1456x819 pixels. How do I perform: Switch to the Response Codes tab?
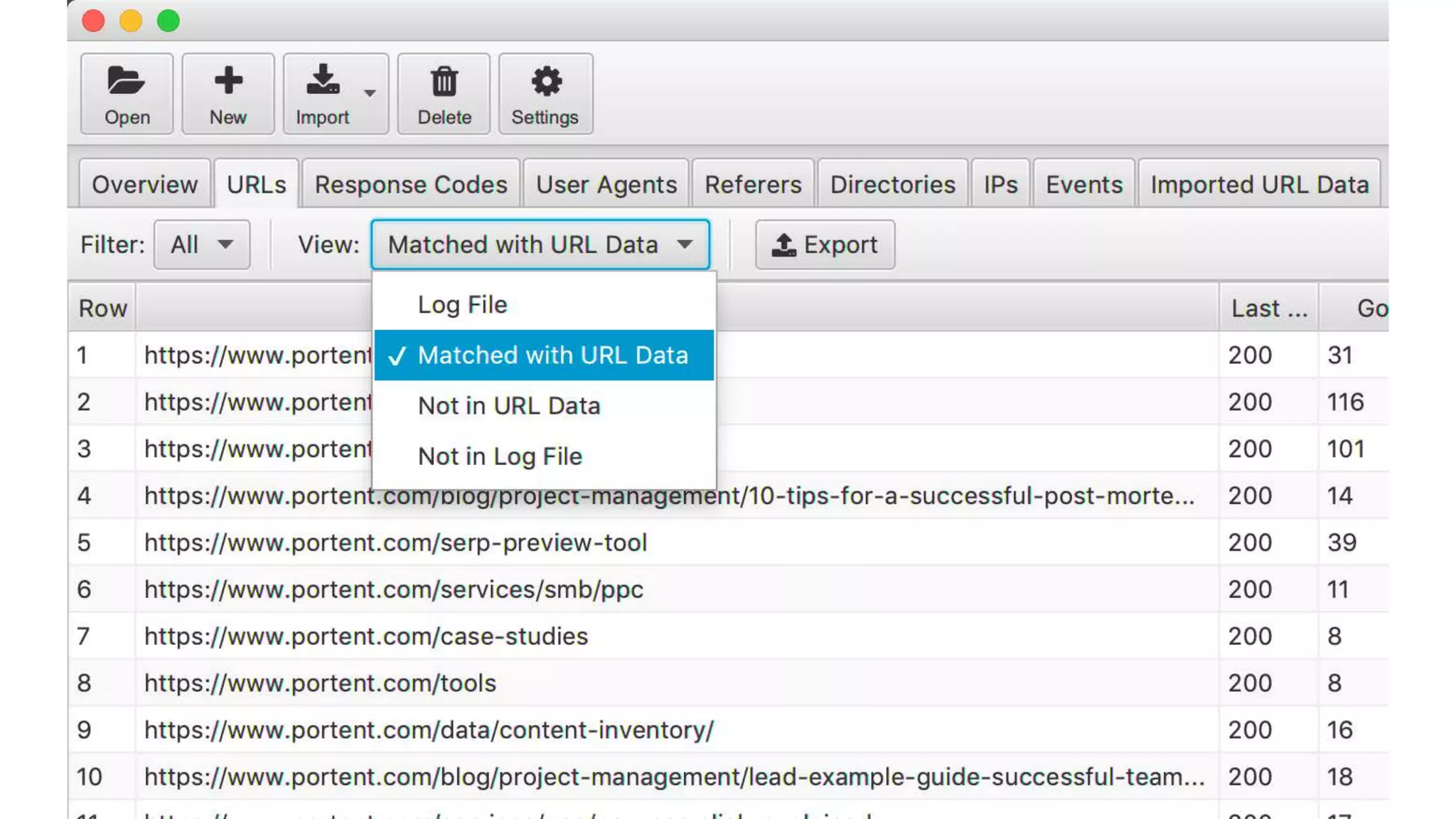pyautogui.click(x=411, y=185)
